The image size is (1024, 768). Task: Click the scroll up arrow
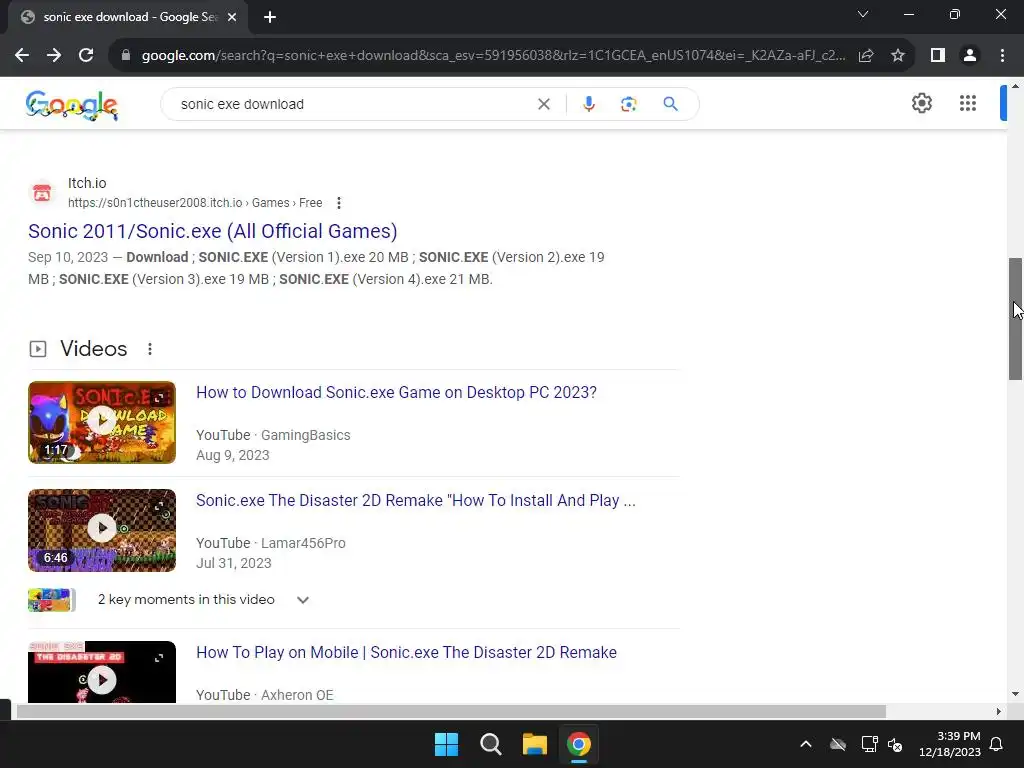click(x=1015, y=86)
